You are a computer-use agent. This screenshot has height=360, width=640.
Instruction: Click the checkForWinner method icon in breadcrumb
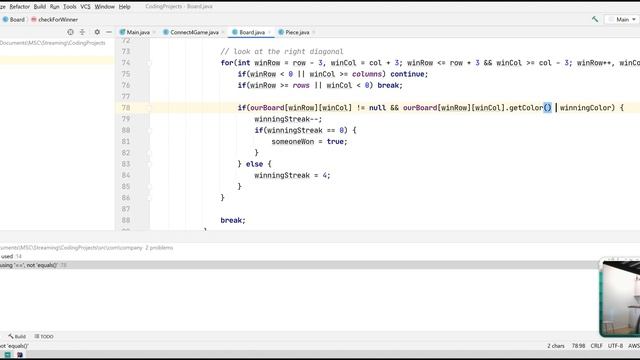point(34,19)
